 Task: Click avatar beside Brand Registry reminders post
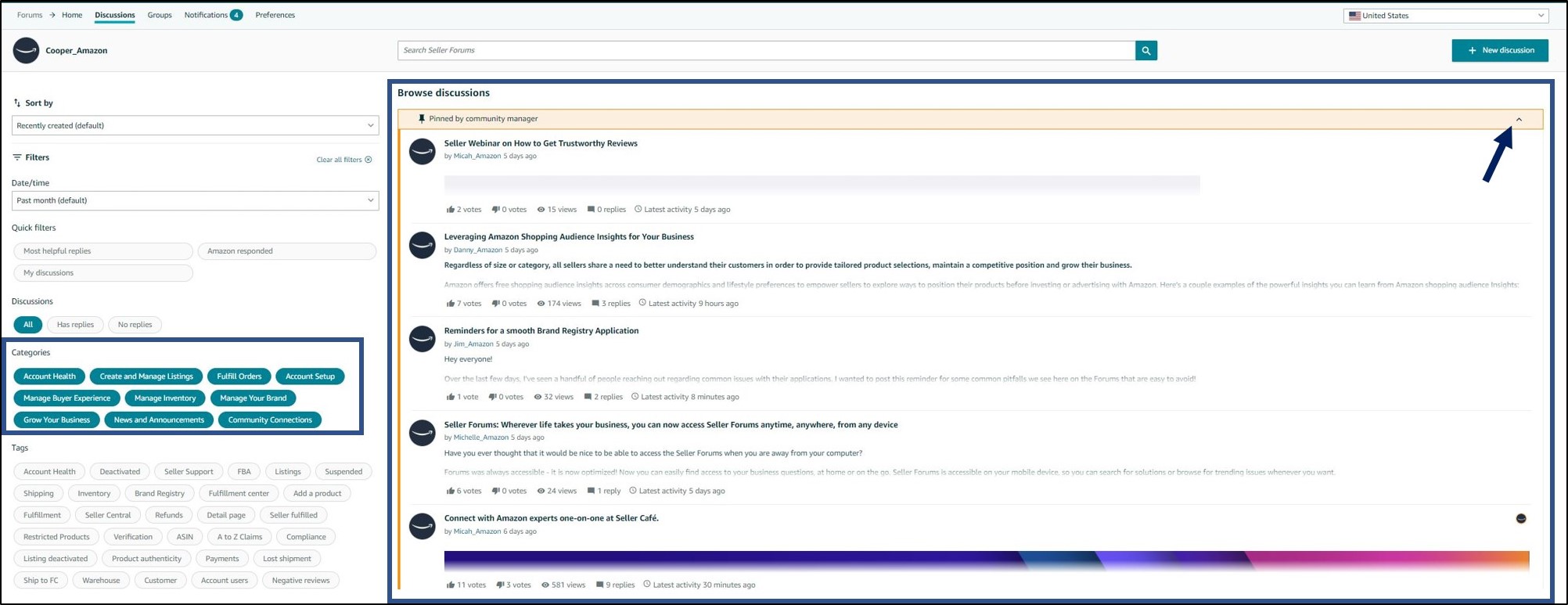pos(423,339)
